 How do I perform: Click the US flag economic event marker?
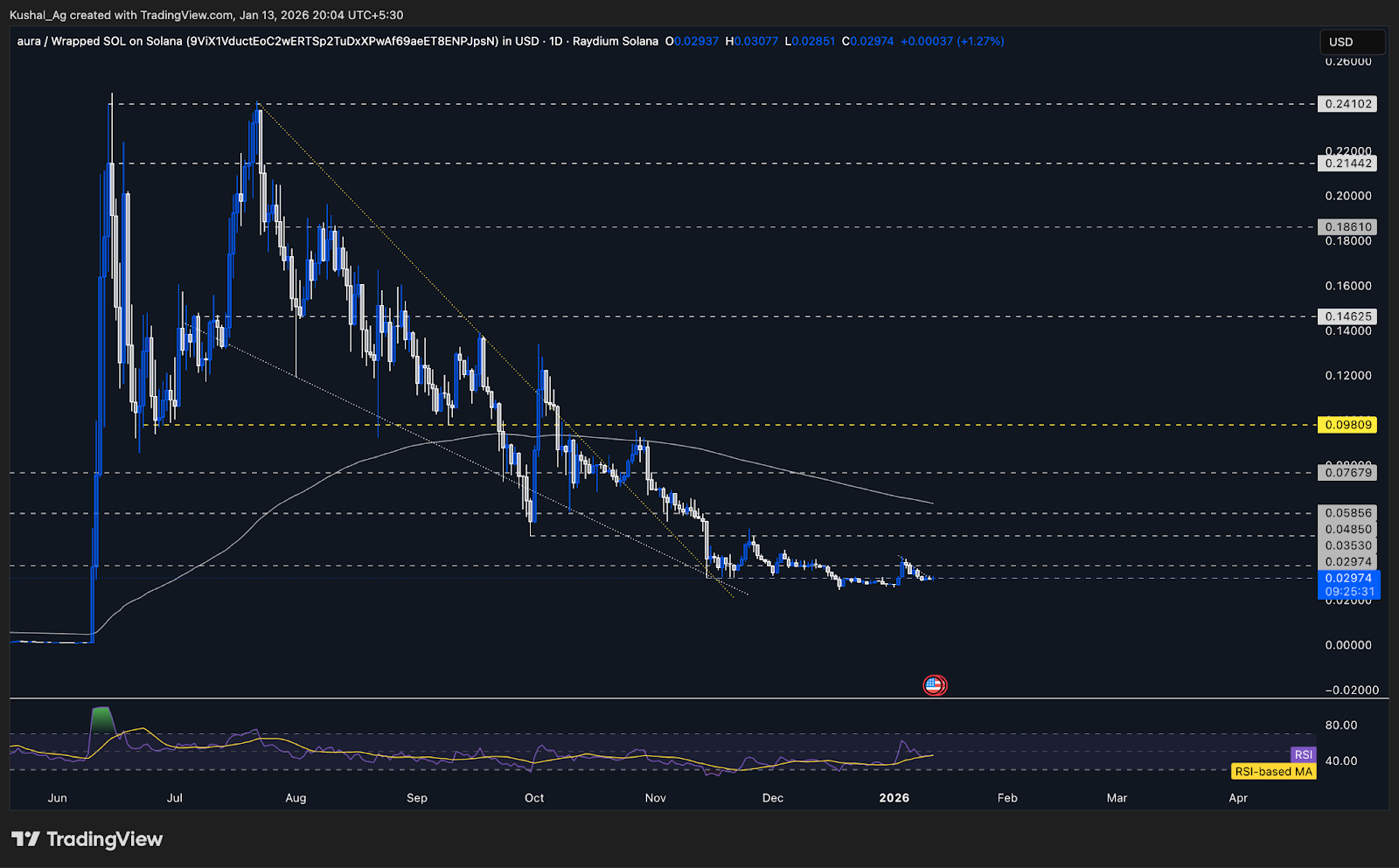click(x=936, y=685)
